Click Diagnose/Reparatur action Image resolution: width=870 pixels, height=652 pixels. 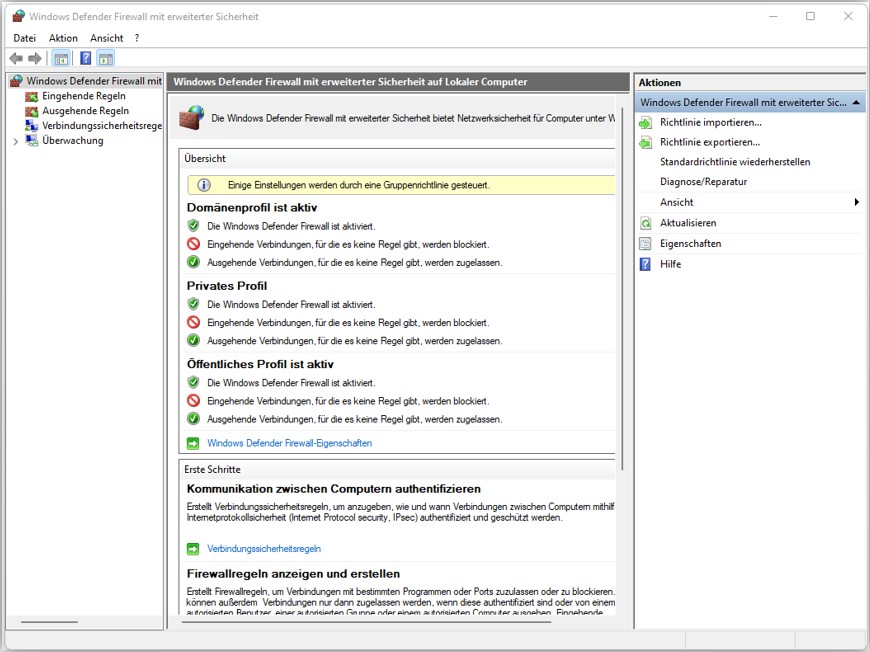click(704, 182)
